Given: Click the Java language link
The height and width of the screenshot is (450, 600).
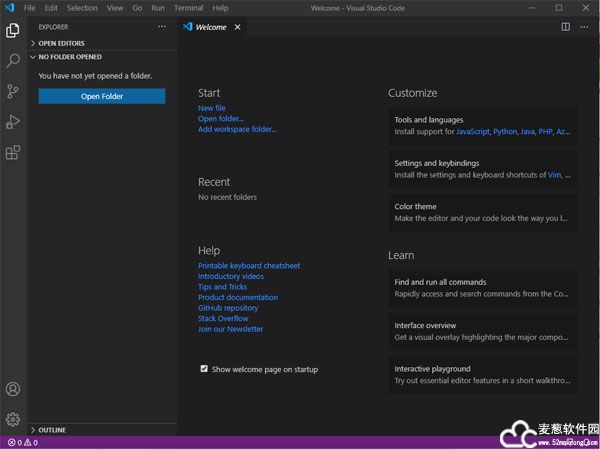Looking at the screenshot, I should [527, 132].
